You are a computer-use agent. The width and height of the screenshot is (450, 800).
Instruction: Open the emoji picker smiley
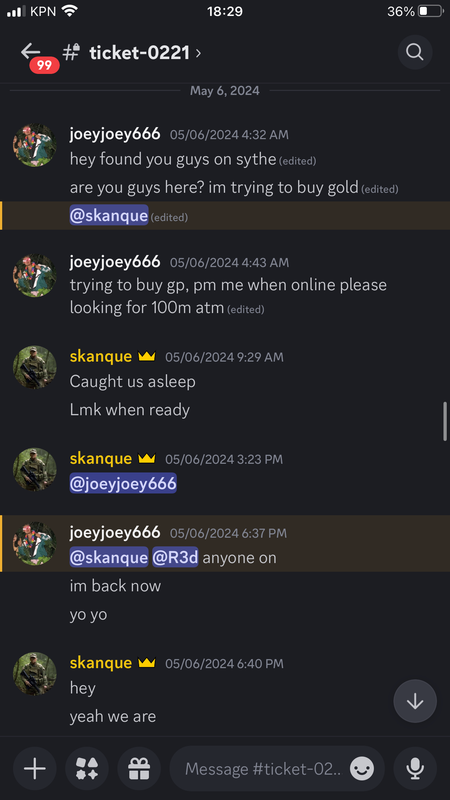pos(362,768)
